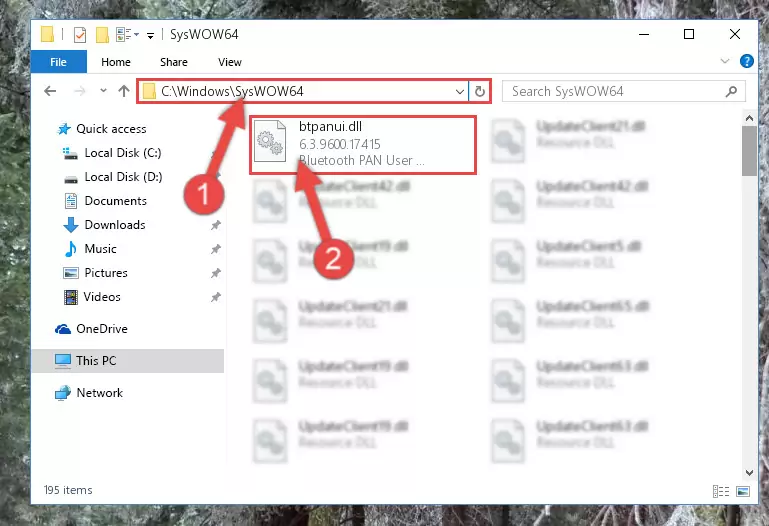Viewport: 769px width, 526px height.
Task: Open the View ribbon tab
Action: pos(230,62)
